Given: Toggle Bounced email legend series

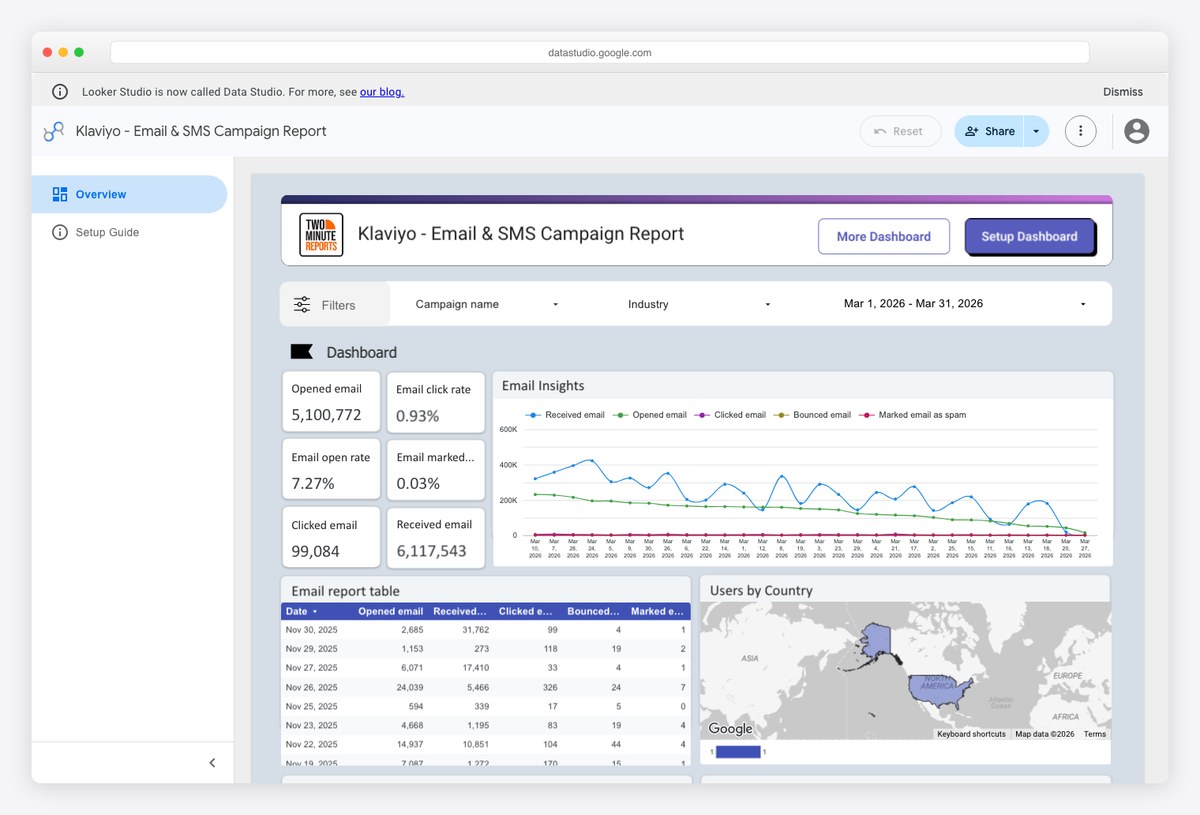Looking at the screenshot, I should [813, 414].
